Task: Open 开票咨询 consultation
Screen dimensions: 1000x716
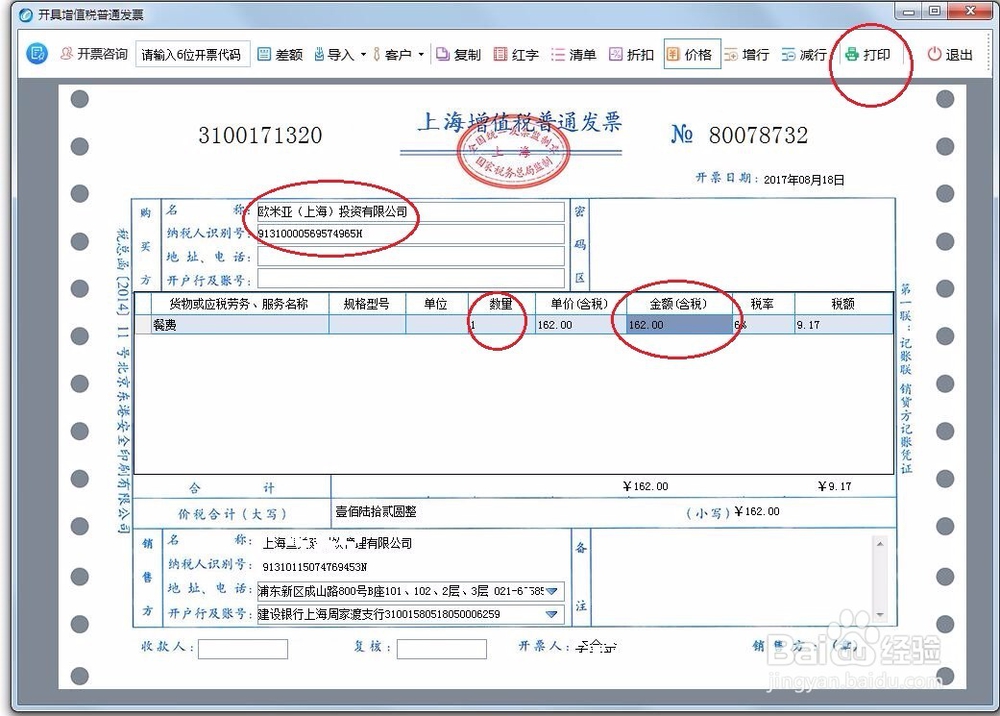Action: pyautogui.click(x=94, y=54)
